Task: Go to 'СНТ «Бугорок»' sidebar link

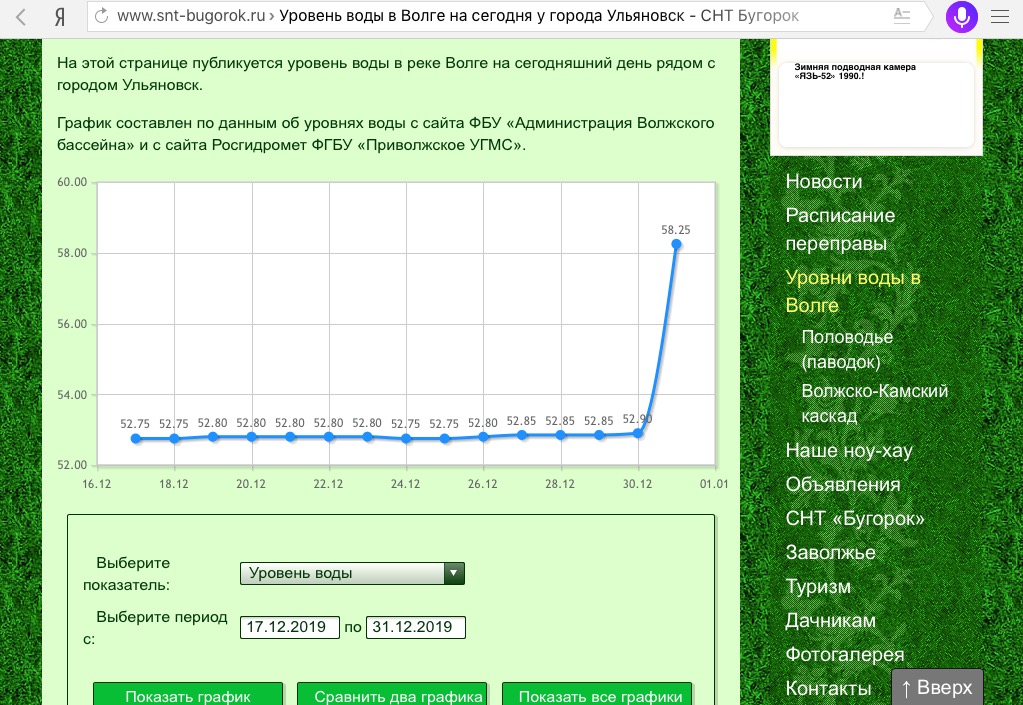Action: click(855, 518)
